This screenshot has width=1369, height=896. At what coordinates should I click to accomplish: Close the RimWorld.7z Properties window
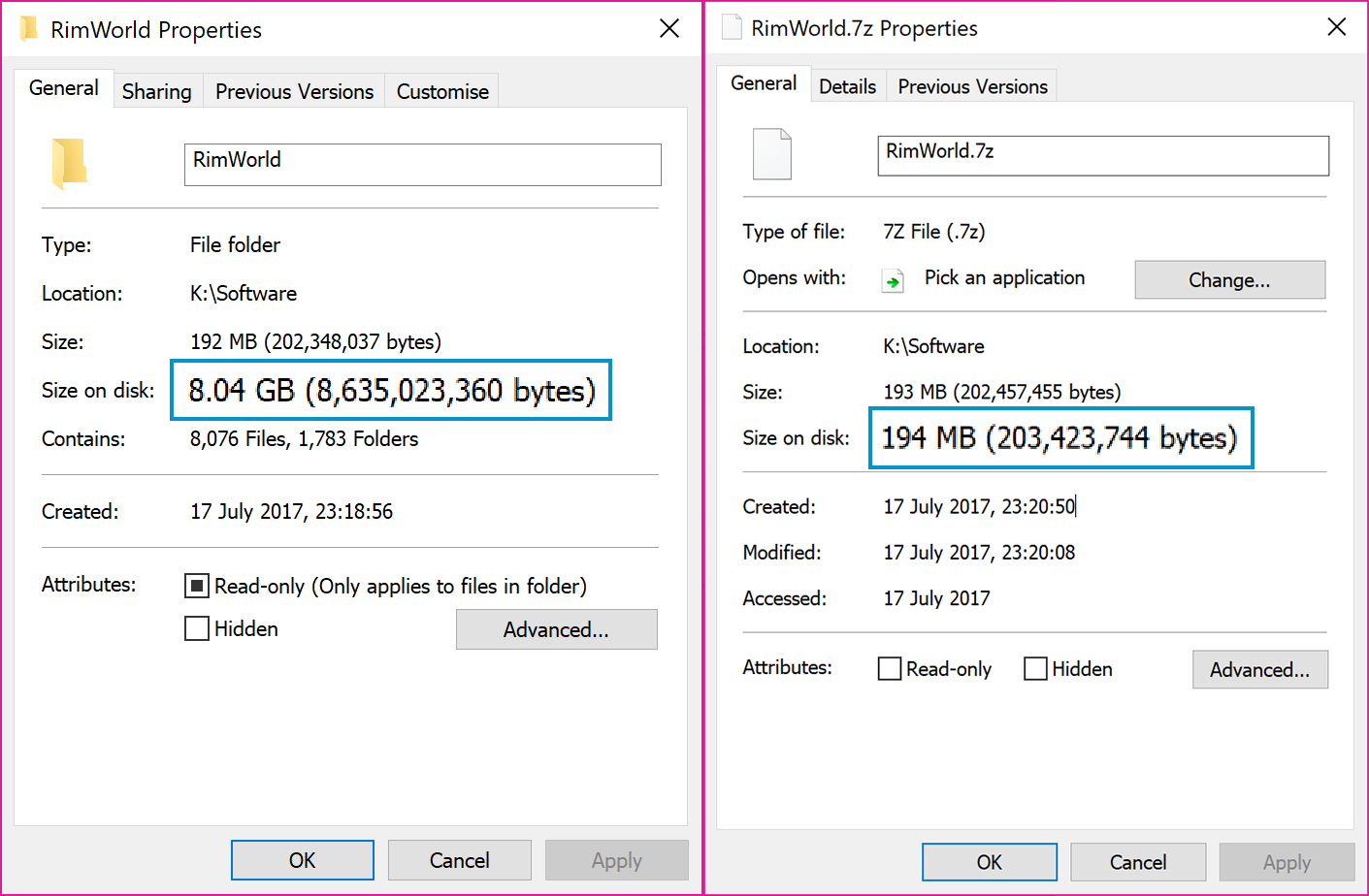point(1337,27)
